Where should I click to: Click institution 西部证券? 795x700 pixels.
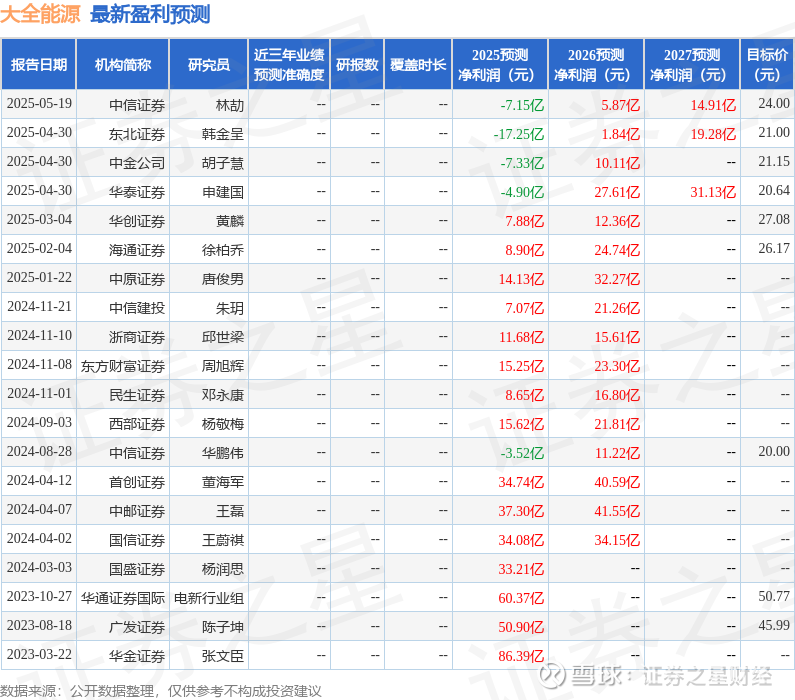tap(137, 424)
